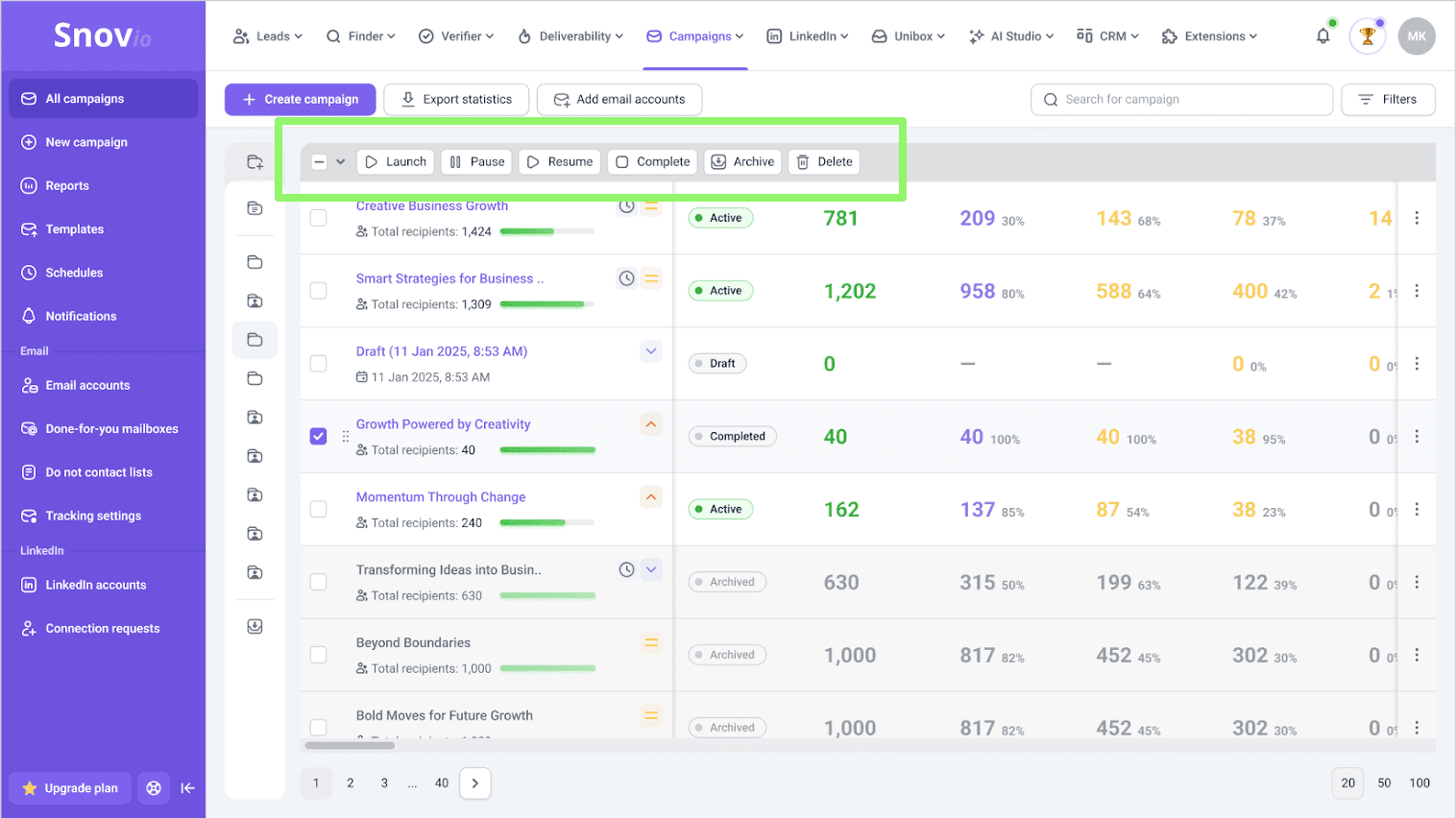Uncheck the Growth Powered by Creativity checkbox
1456x818 pixels.
[x=319, y=437]
